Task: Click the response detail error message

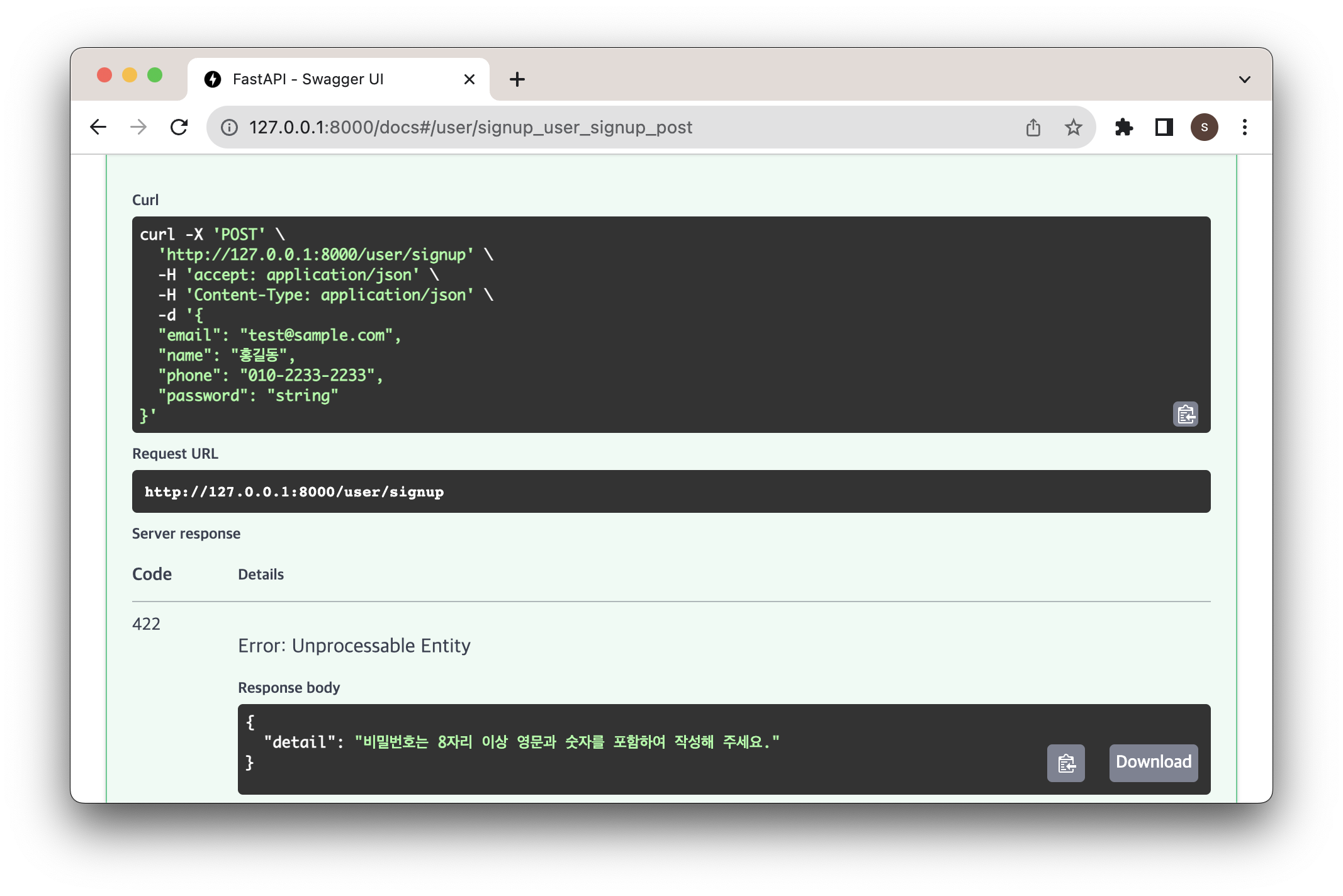Action: pyautogui.click(x=566, y=742)
